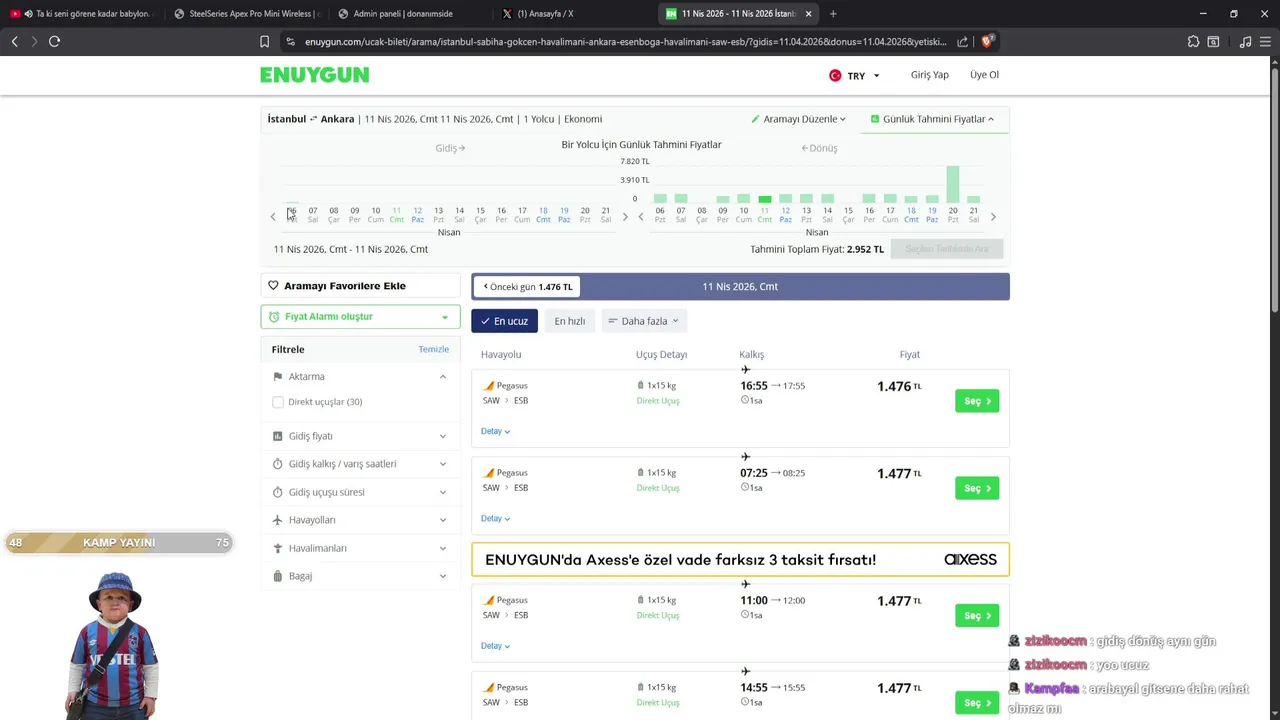Viewport: 1280px width, 720px height.
Task: Click the clock icon beside Gidiş uçuşu süresi
Action: pos(278,492)
